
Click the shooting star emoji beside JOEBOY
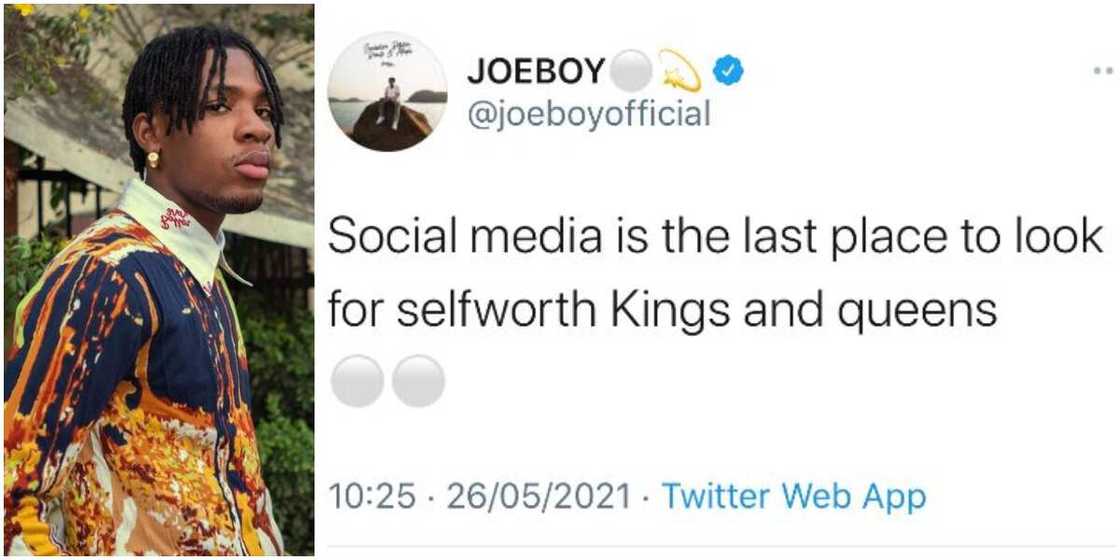681,71
